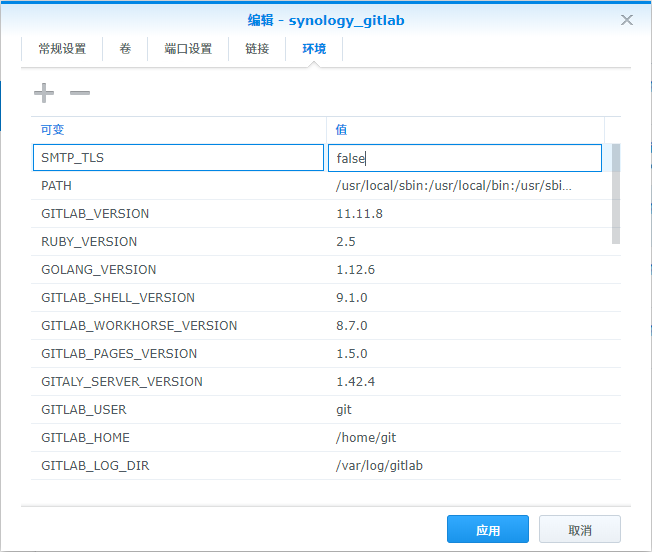Select the GITLAB_WORKHORSE_VERSION variable
Image resolution: width=652 pixels, height=552 pixels.
[139, 325]
